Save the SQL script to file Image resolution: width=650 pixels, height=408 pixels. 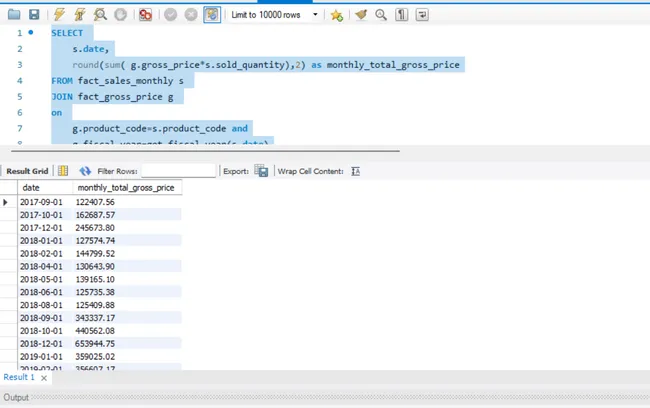pos(34,15)
